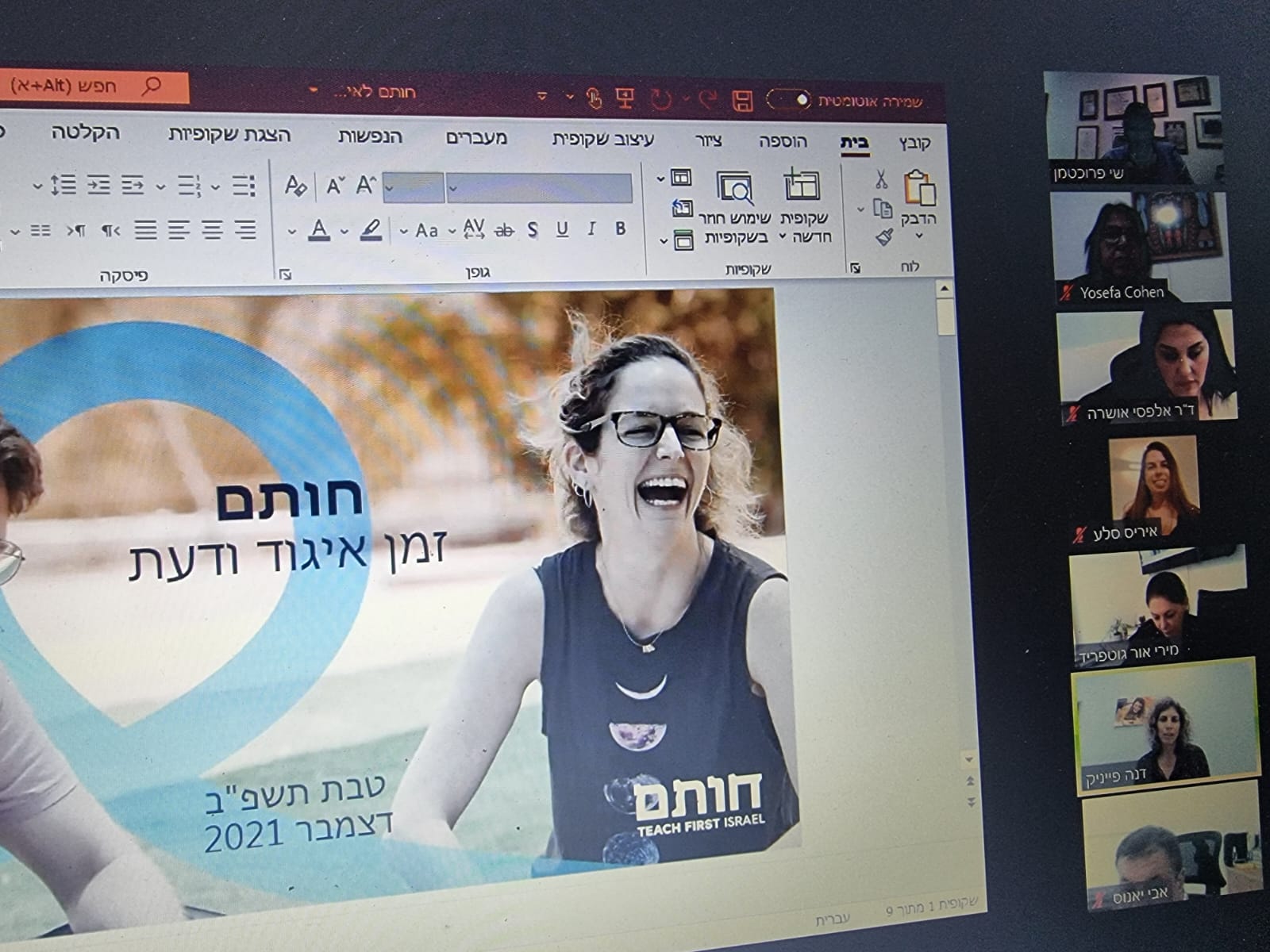1270x952 pixels.
Task: Expand the bullets style dropdown arrow
Action: (x=216, y=189)
